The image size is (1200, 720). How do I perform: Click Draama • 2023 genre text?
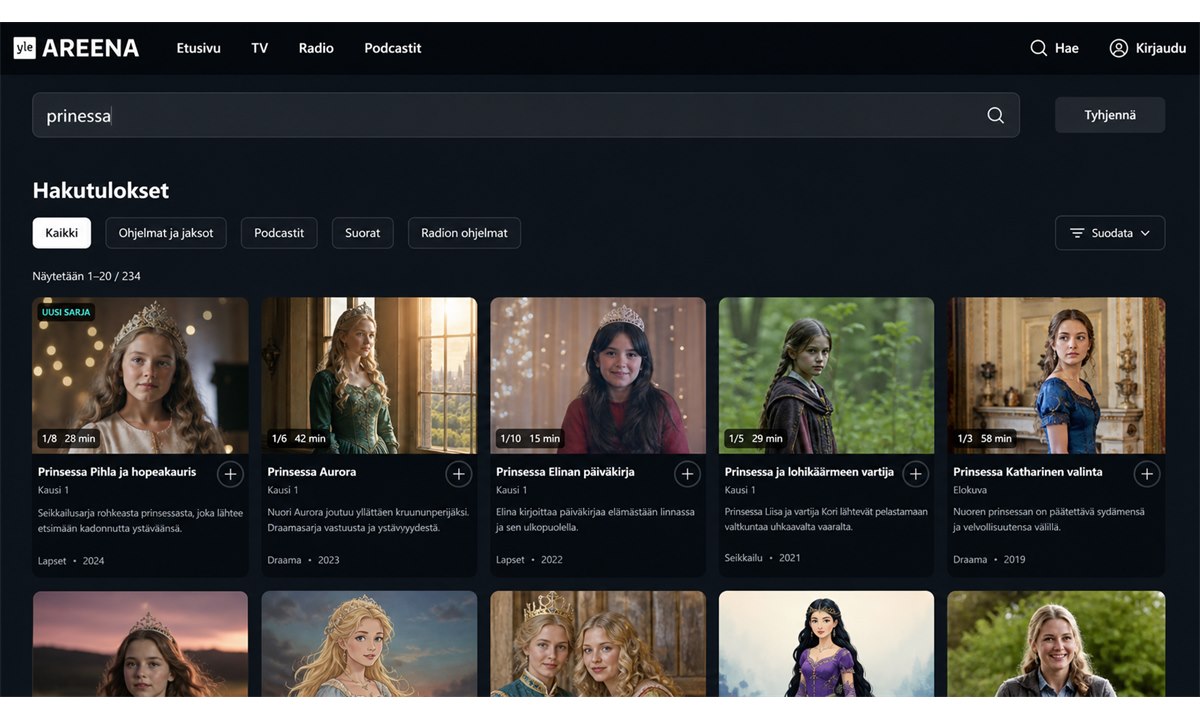point(303,560)
